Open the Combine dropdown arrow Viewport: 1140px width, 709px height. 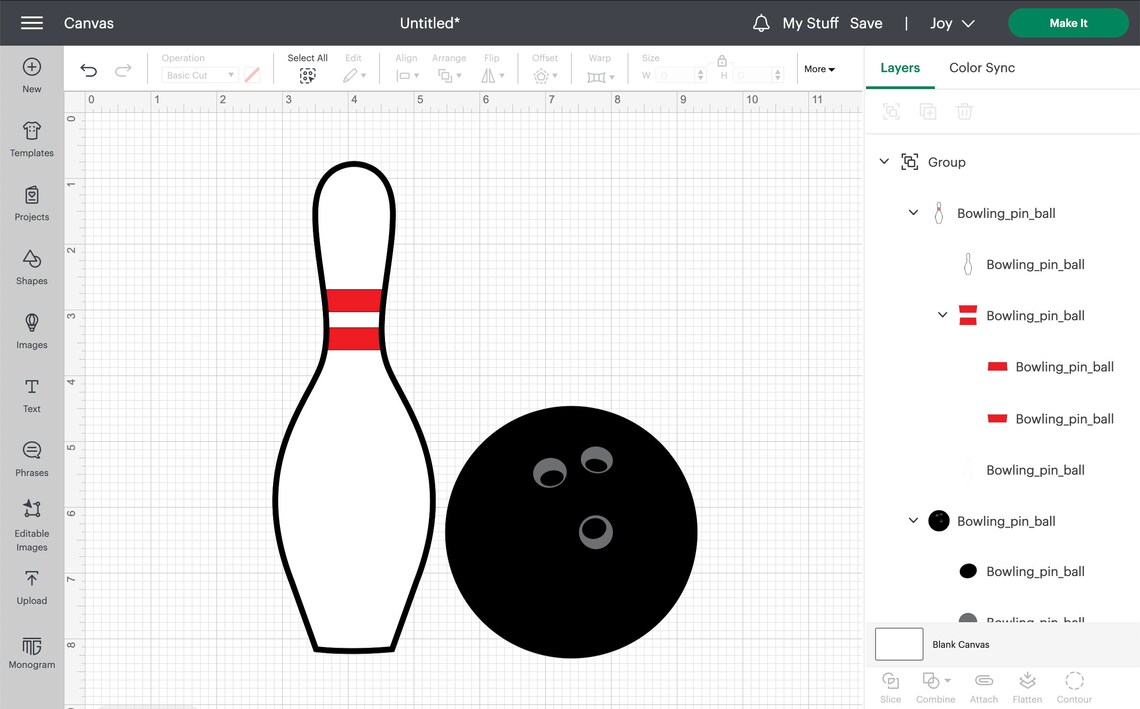[x=947, y=680]
